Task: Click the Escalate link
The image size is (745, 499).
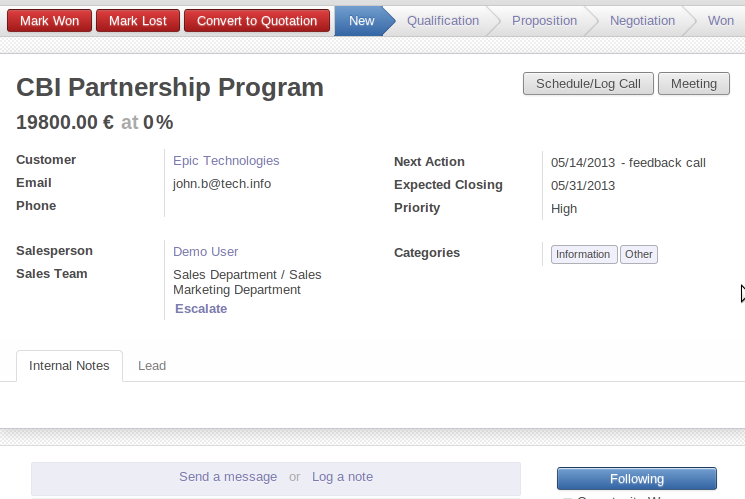Action: pyautogui.click(x=201, y=309)
